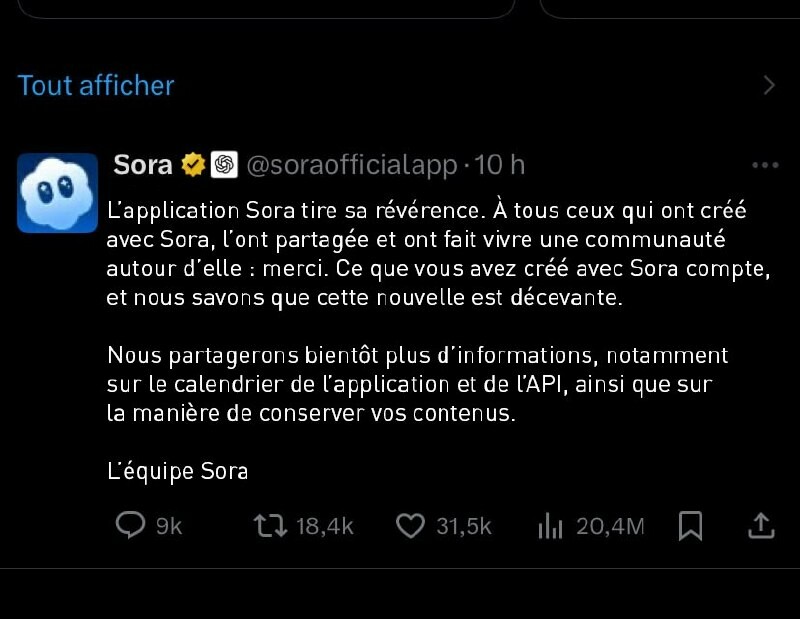Viewport: 800px width, 619px height.
Task: Open Sora's cloud profile picture
Action: pyautogui.click(x=58, y=193)
